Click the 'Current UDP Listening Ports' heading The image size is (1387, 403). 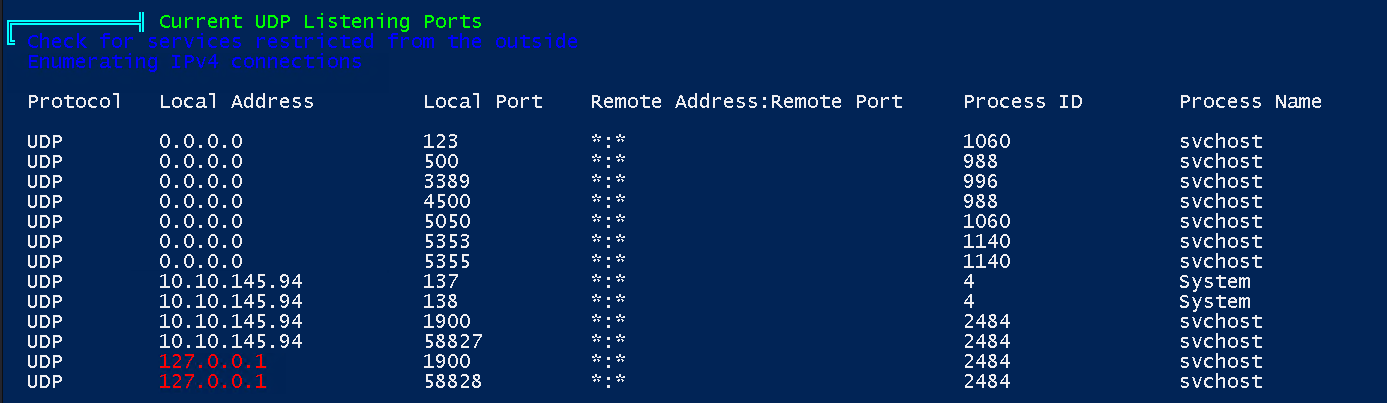click(x=320, y=21)
